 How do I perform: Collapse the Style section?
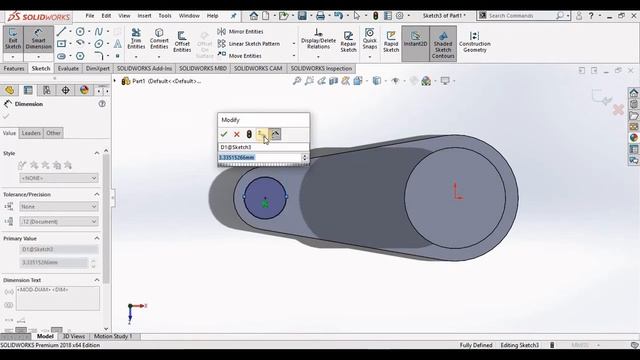coord(97,153)
